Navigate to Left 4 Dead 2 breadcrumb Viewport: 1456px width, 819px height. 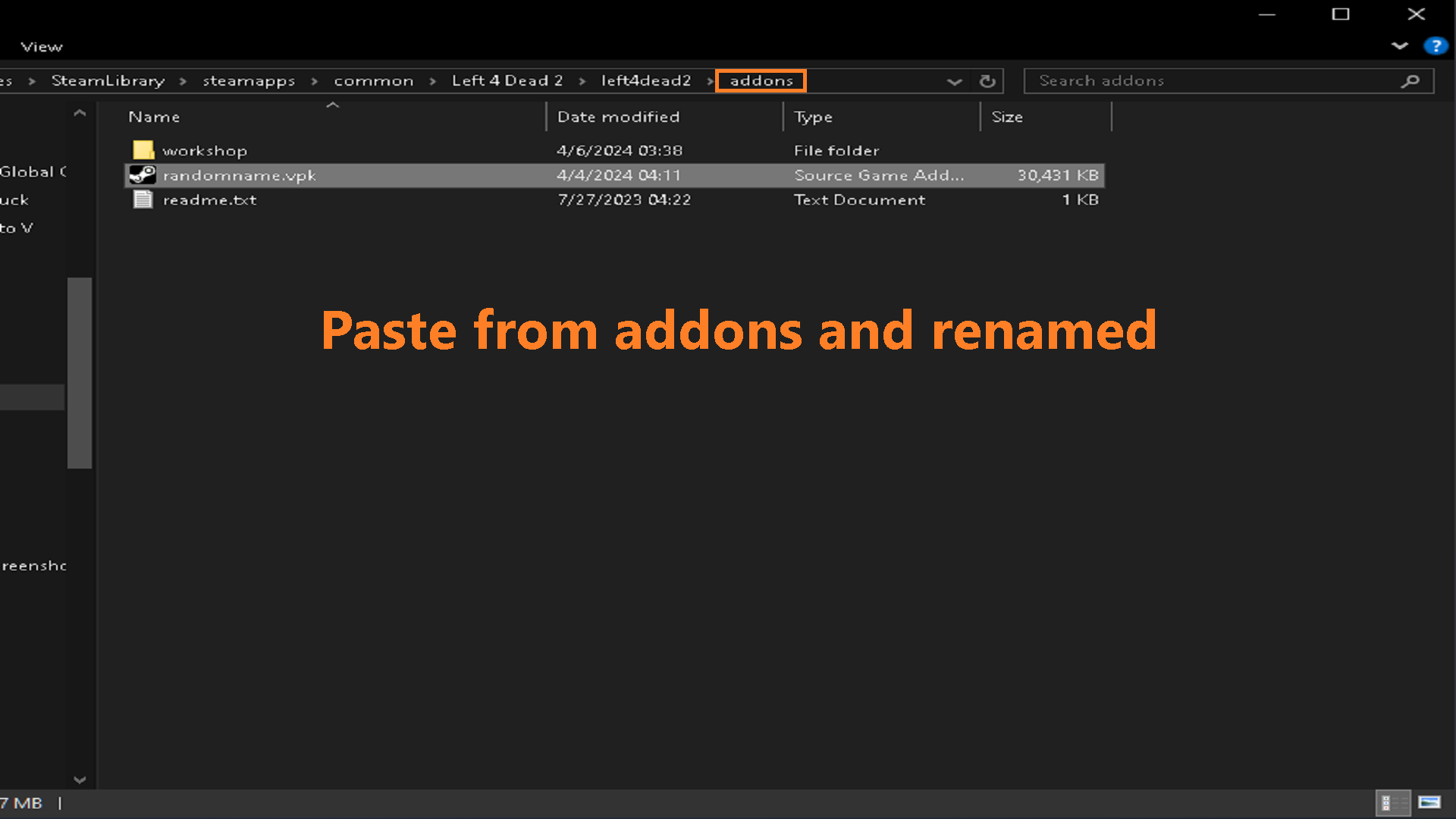tap(507, 81)
